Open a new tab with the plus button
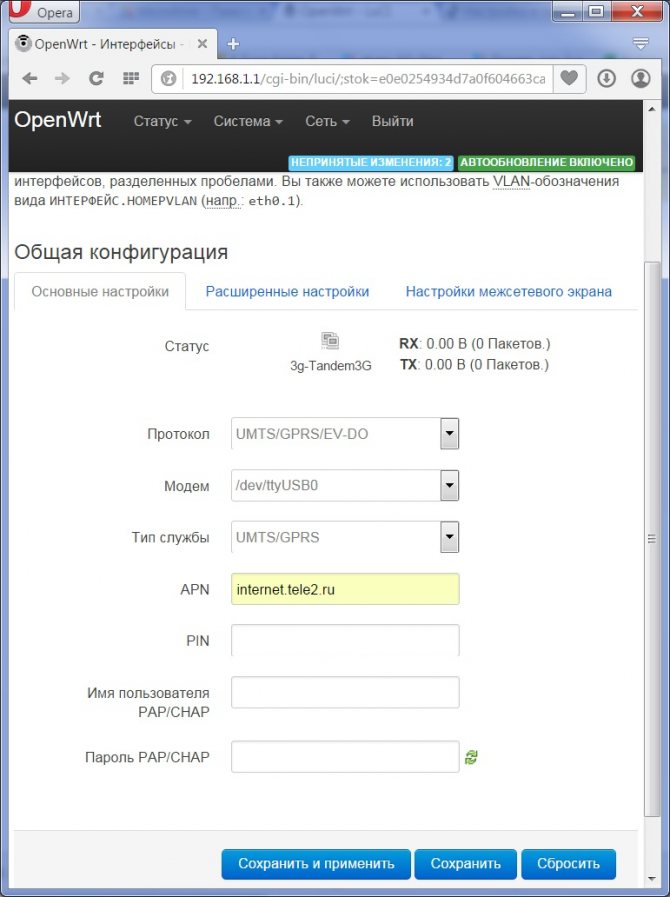The width and height of the screenshot is (670, 897). 233,44
